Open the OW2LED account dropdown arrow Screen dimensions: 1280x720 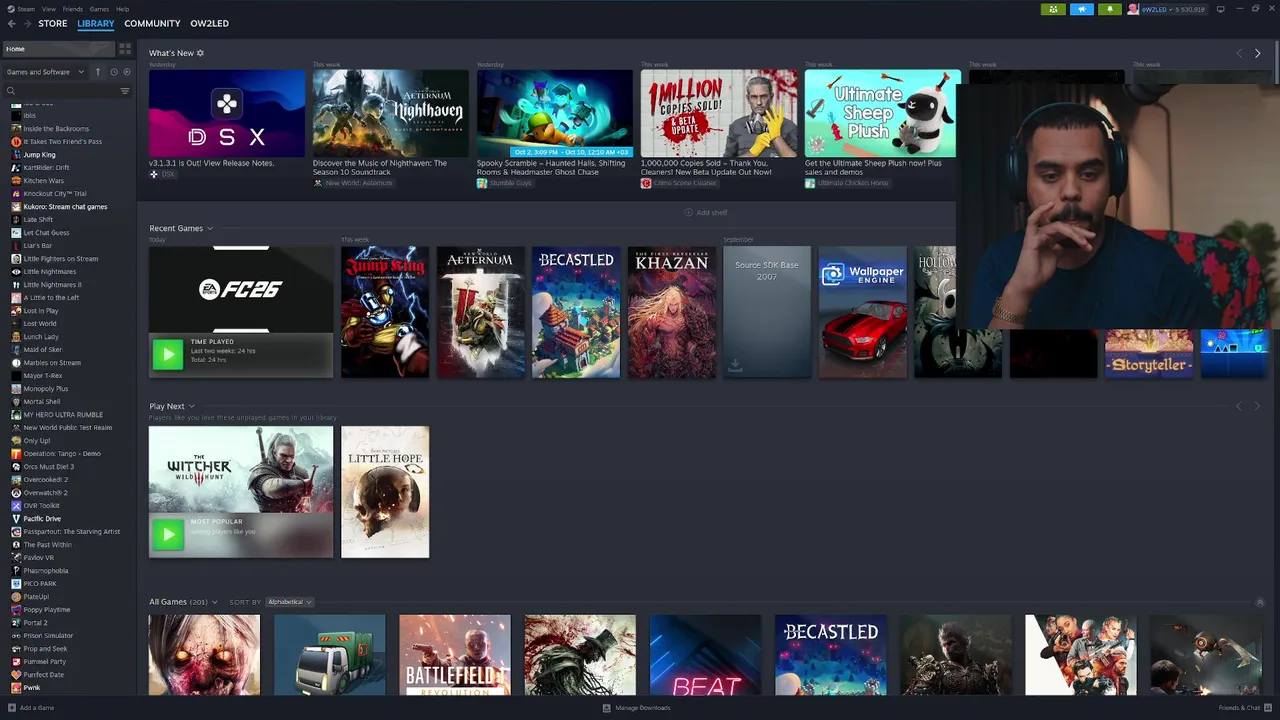(x=1172, y=9)
